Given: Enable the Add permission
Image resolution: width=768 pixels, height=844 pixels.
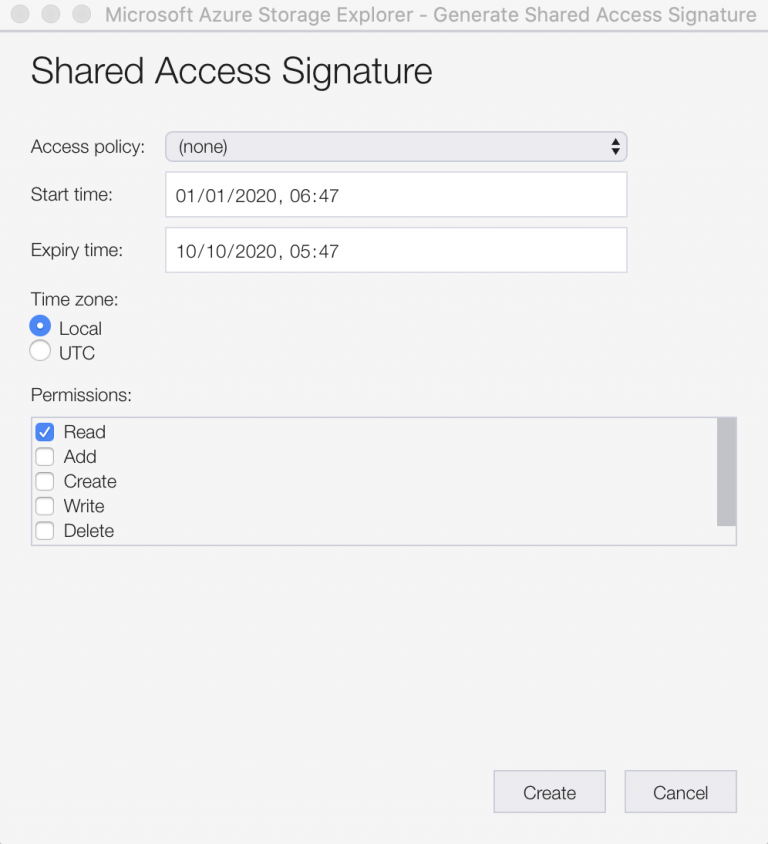Looking at the screenshot, I should point(43,456).
